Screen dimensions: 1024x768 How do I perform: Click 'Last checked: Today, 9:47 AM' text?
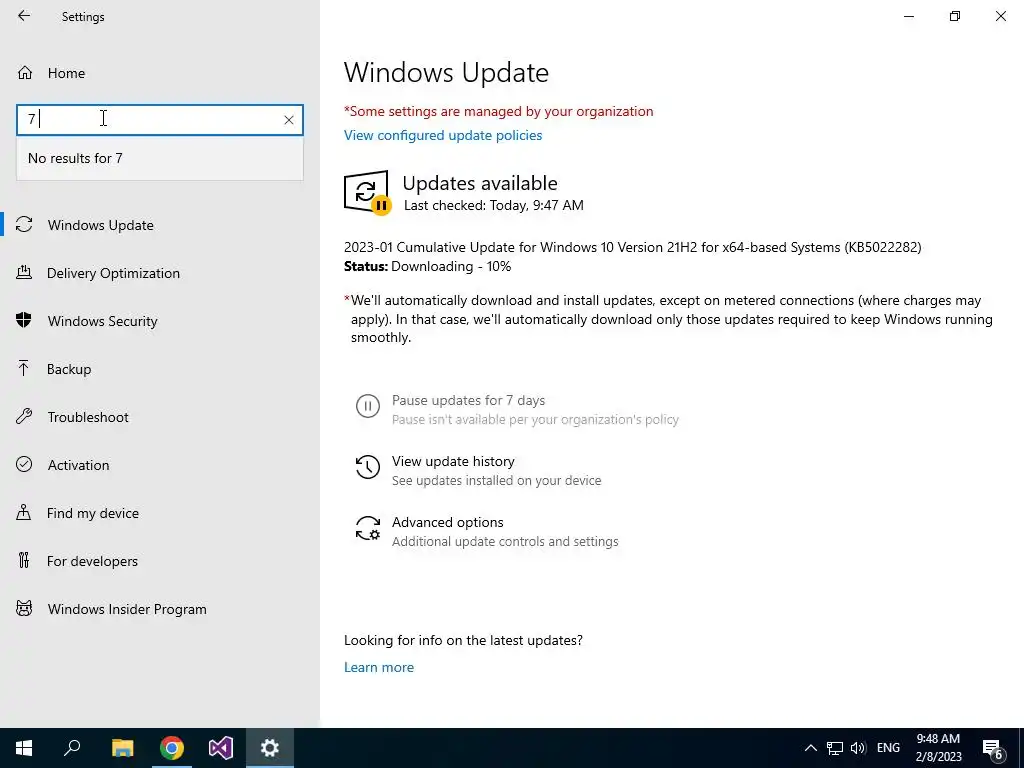coord(494,205)
